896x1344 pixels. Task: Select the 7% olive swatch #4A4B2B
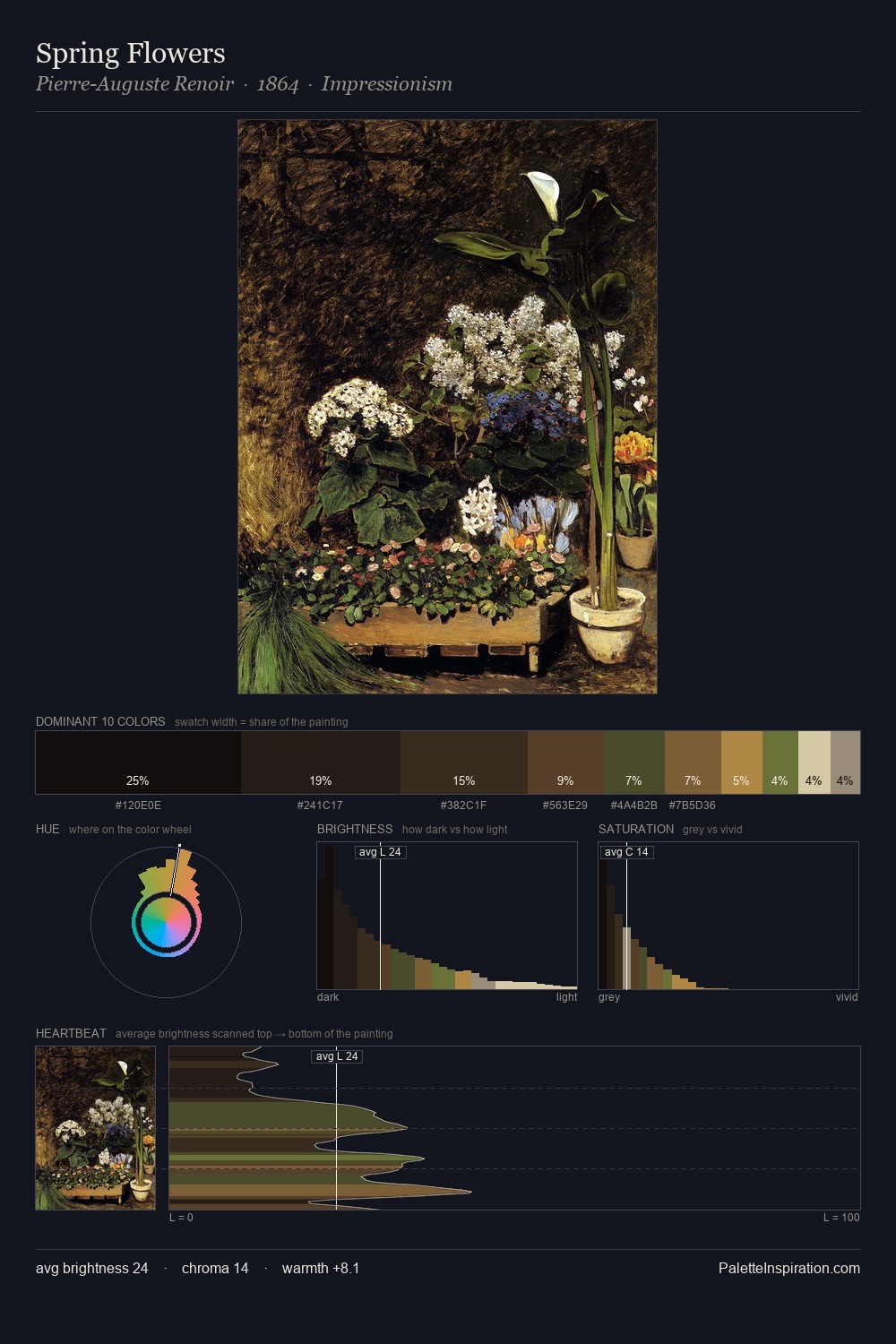click(x=634, y=762)
